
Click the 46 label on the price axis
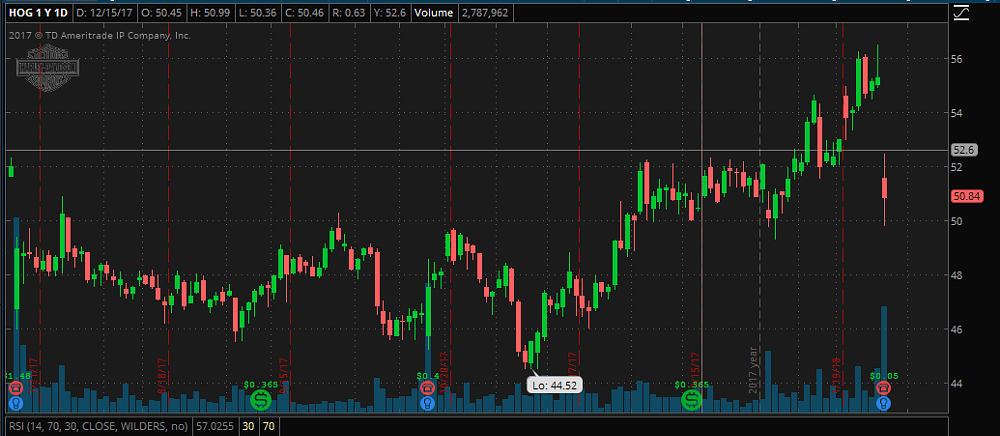tap(959, 330)
